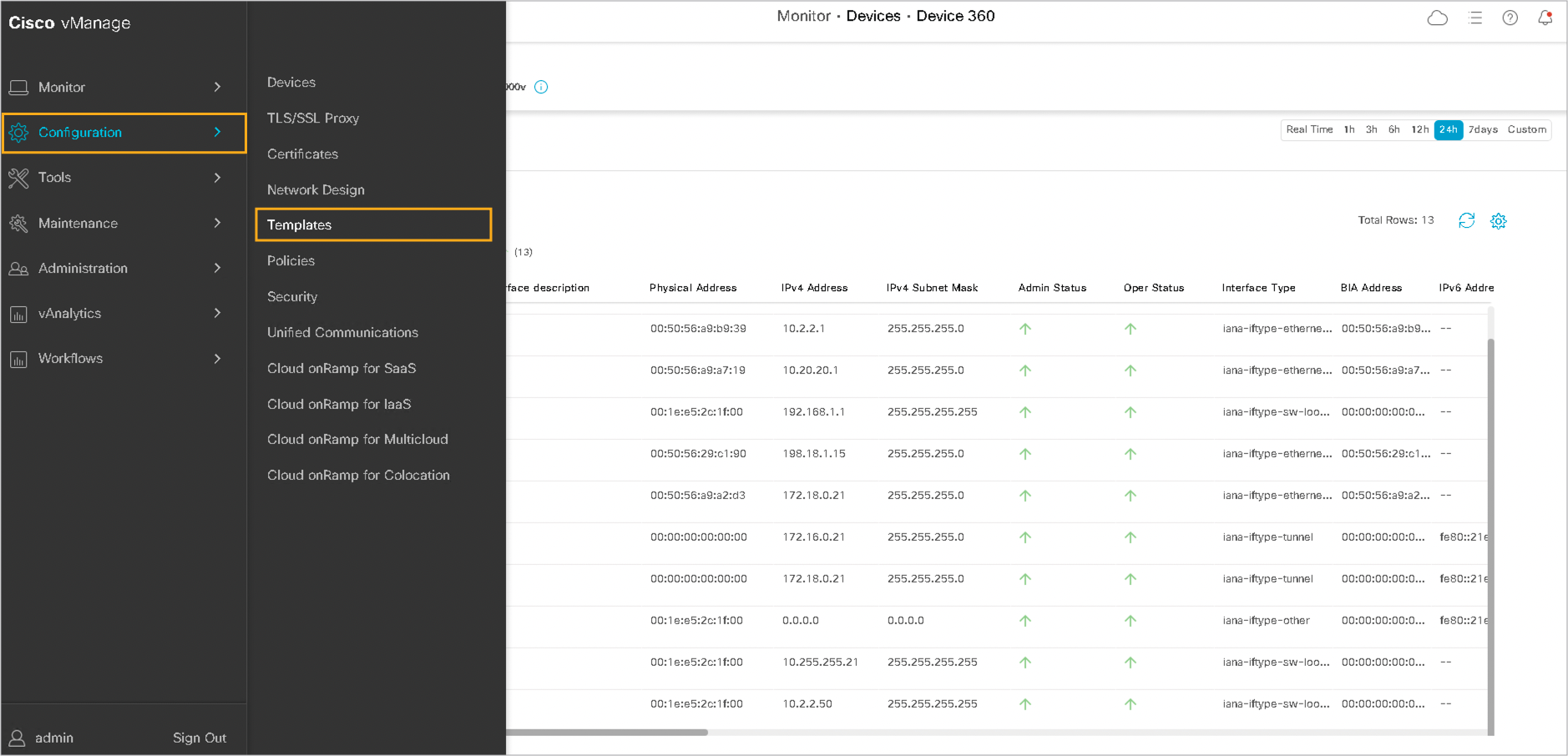The height and width of the screenshot is (756, 1568).
Task: Click Admin Status arrow for 198.18.1.15
Action: point(1025,454)
